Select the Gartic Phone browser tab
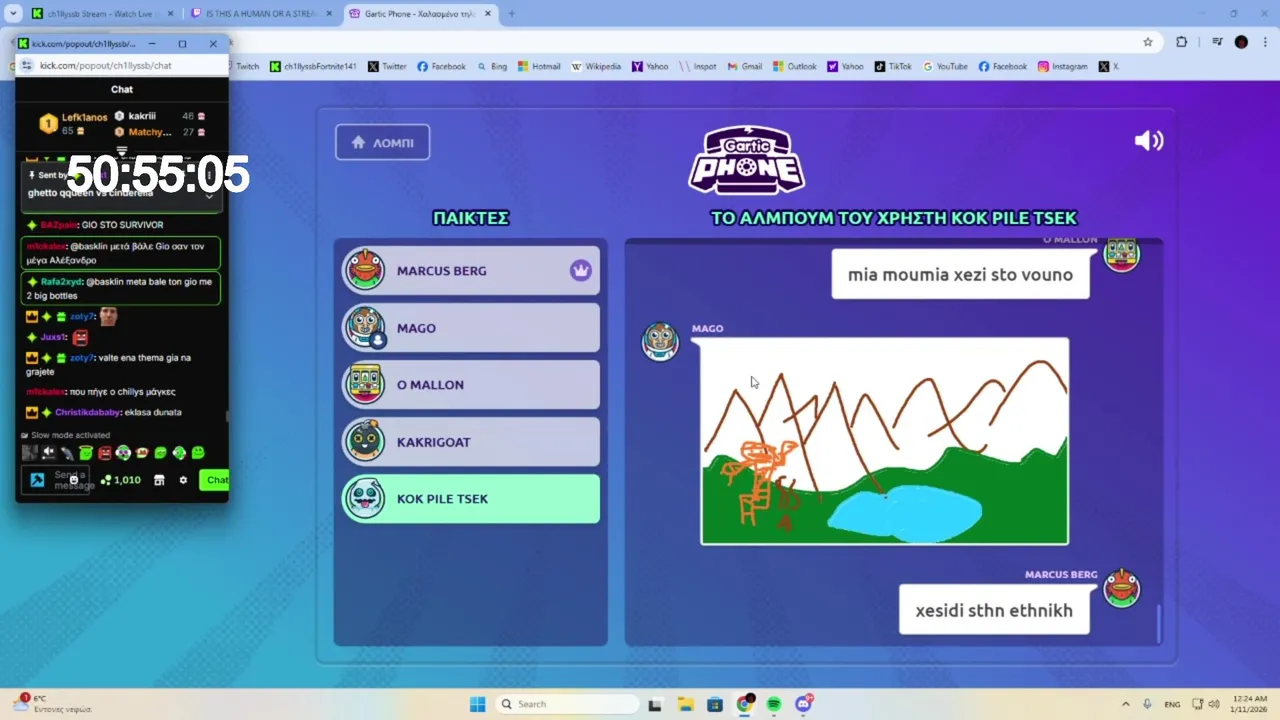Viewport: 1280px width, 720px height. (x=420, y=14)
